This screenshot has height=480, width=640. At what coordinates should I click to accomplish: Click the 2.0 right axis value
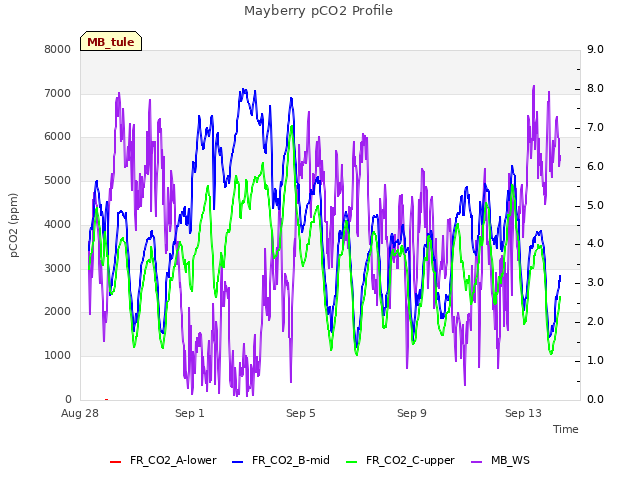pyautogui.click(x=595, y=321)
